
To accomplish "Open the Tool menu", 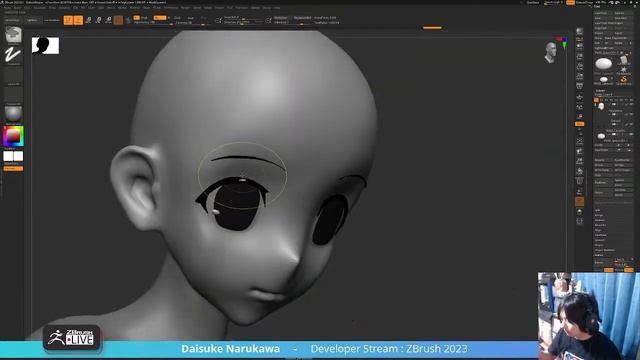I will pos(230,8).
